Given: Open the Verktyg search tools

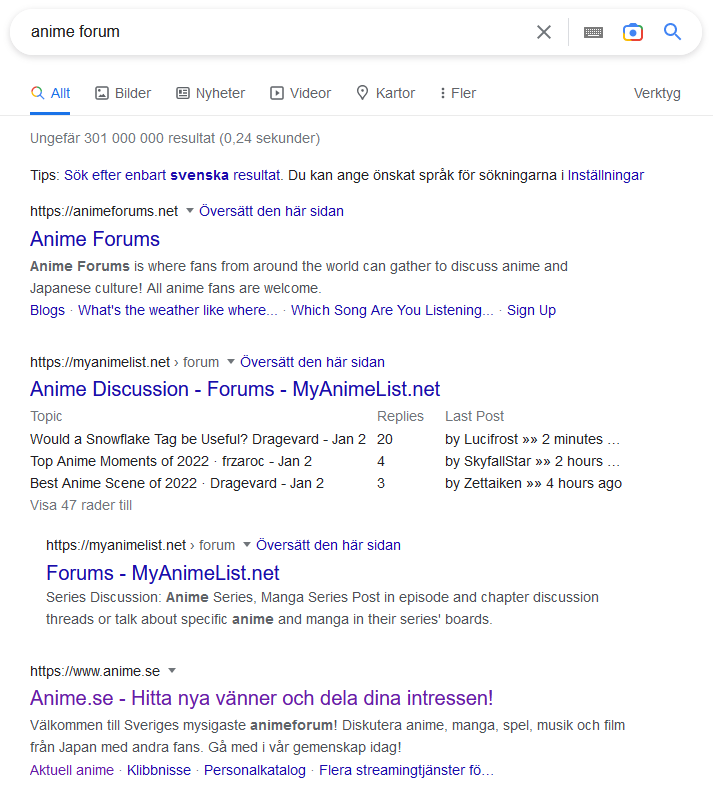Looking at the screenshot, I should click(x=657, y=93).
